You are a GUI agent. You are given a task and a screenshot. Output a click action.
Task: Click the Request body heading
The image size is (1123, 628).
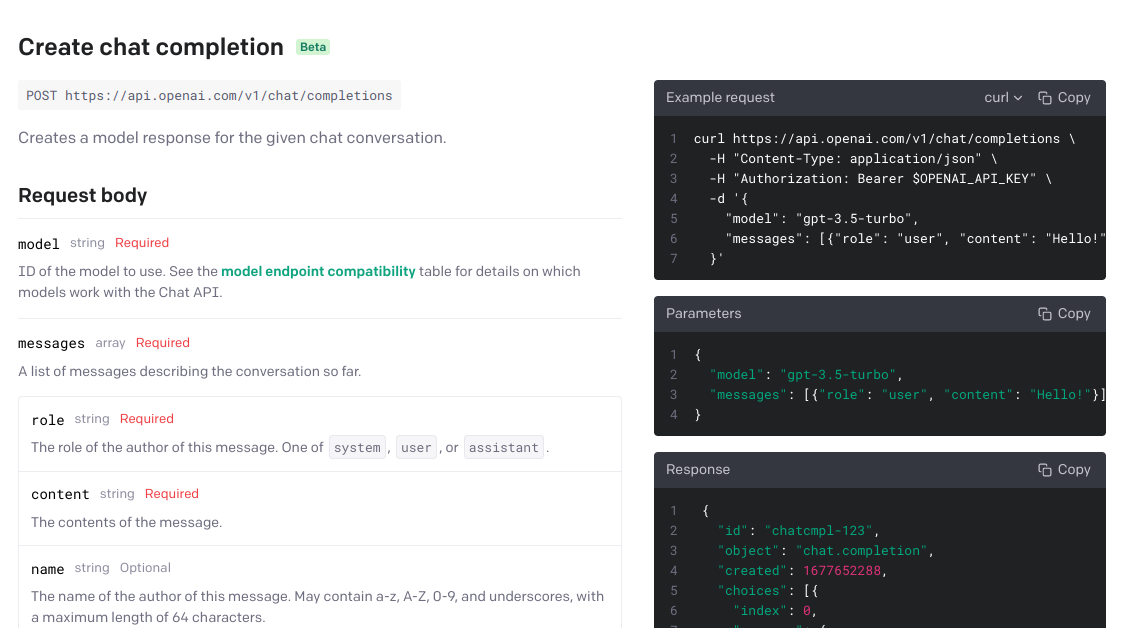pos(82,195)
